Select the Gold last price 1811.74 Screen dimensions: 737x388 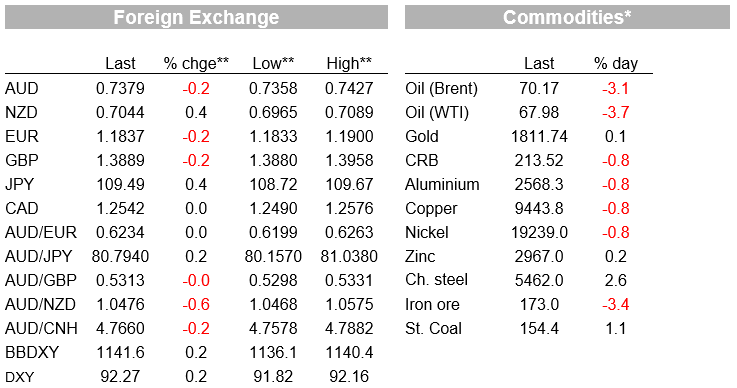[x=539, y=136]
